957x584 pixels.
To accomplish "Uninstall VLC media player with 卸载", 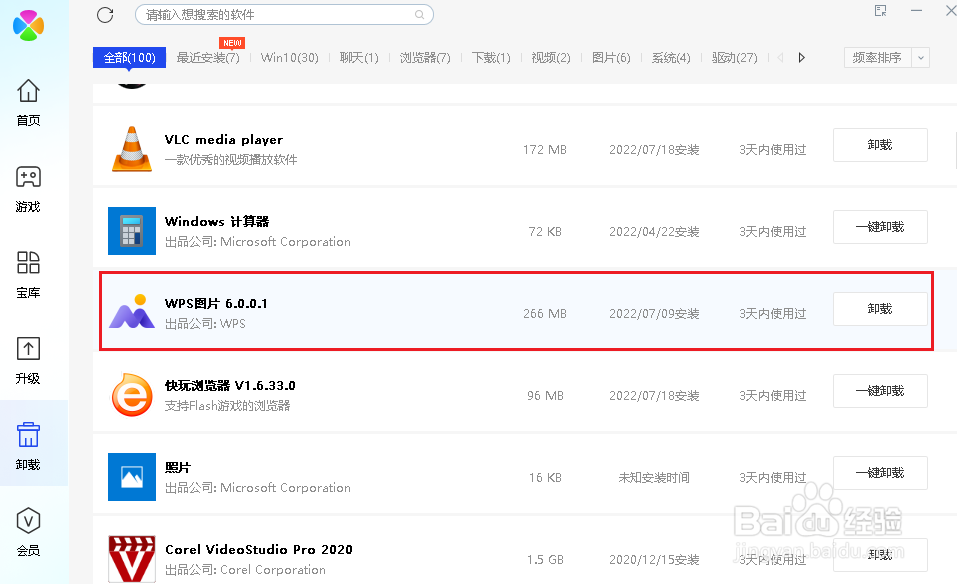I will pos(880,145).
